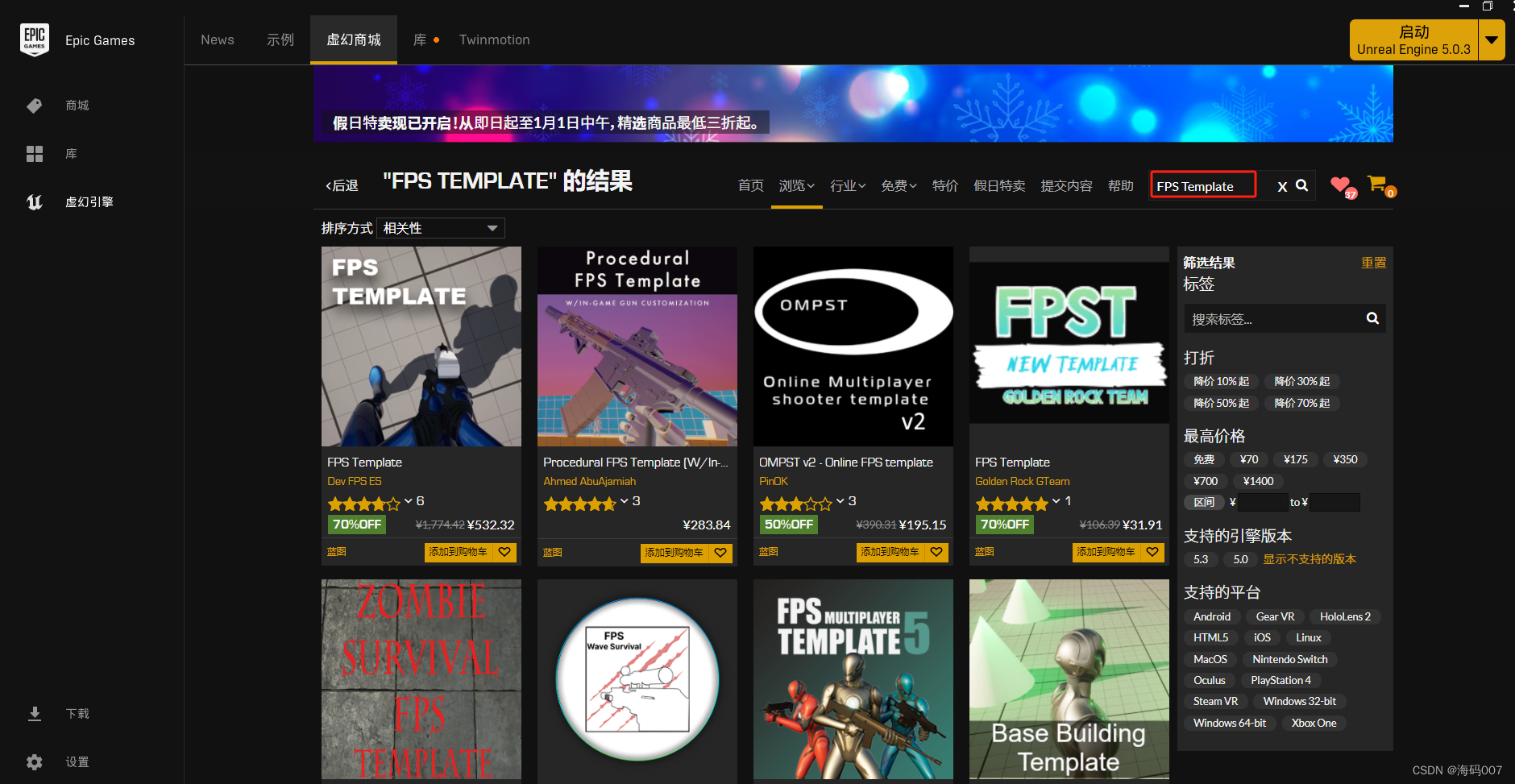Clear the search with the X icon
Image resolution: width=1515 pixels, height=784 pixels.
pos(1282,186)
